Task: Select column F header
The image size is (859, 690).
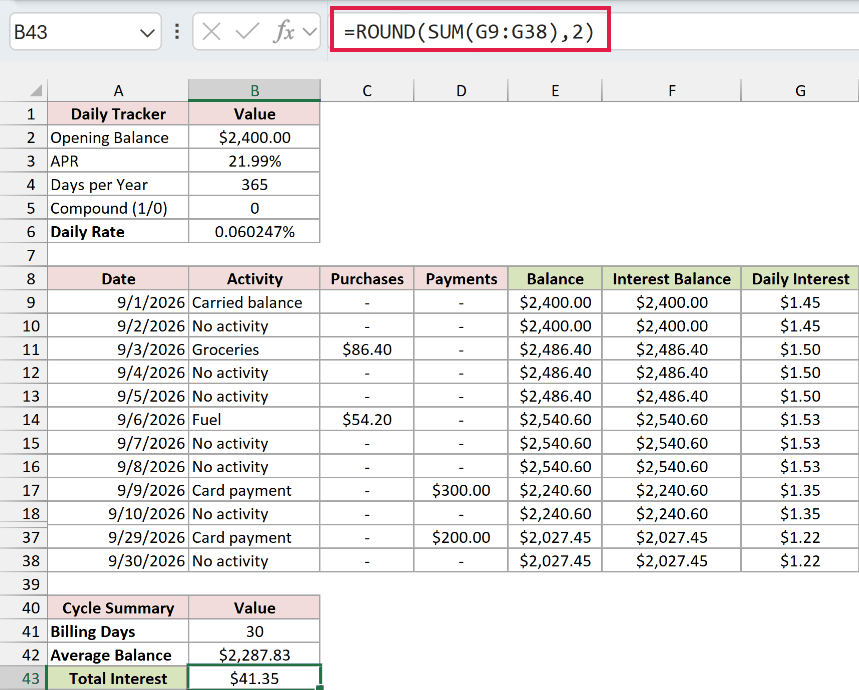Action: click(672, 91)
